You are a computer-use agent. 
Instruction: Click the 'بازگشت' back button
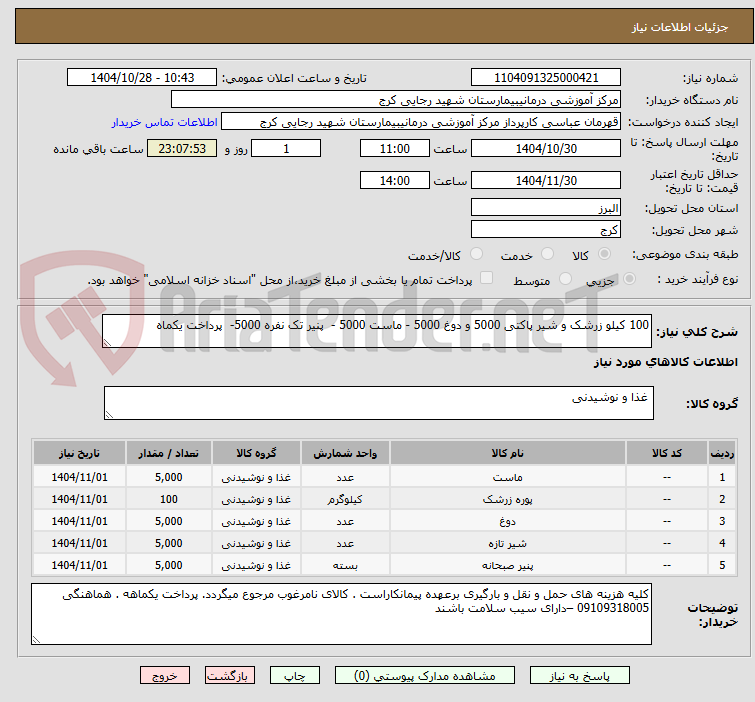click(230, 676)
